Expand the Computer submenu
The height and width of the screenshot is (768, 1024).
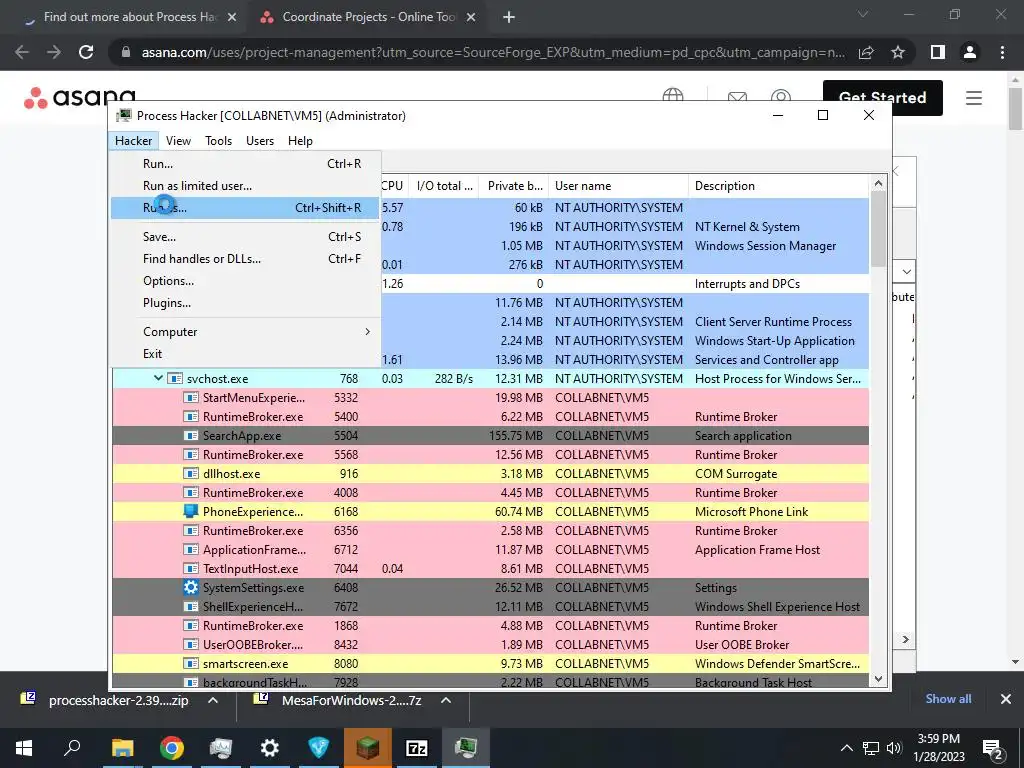pyautogui.click(x=245, y=332)
